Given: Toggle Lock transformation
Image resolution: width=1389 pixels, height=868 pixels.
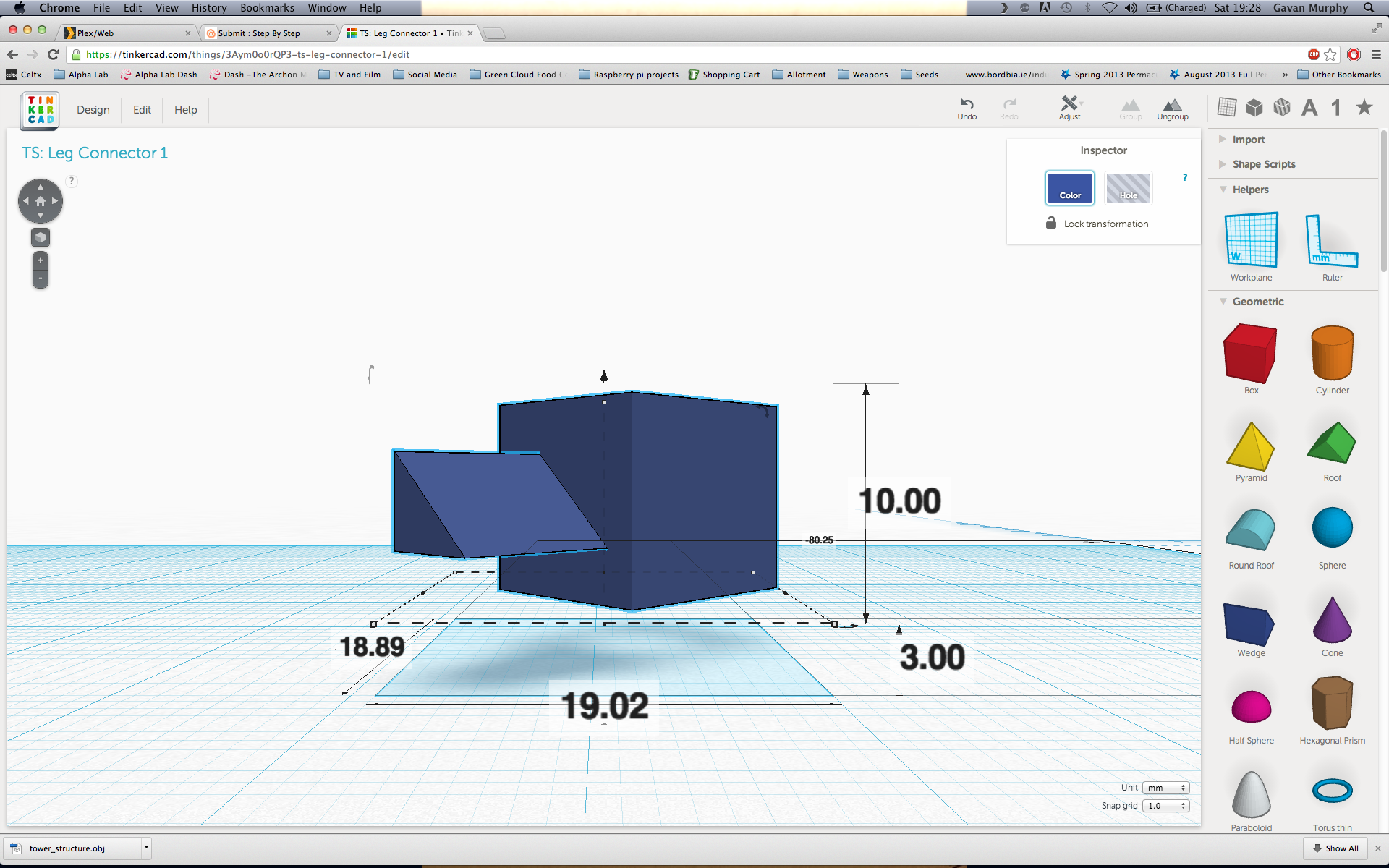Looking at the screenshot, I should tap(1097, 224).
